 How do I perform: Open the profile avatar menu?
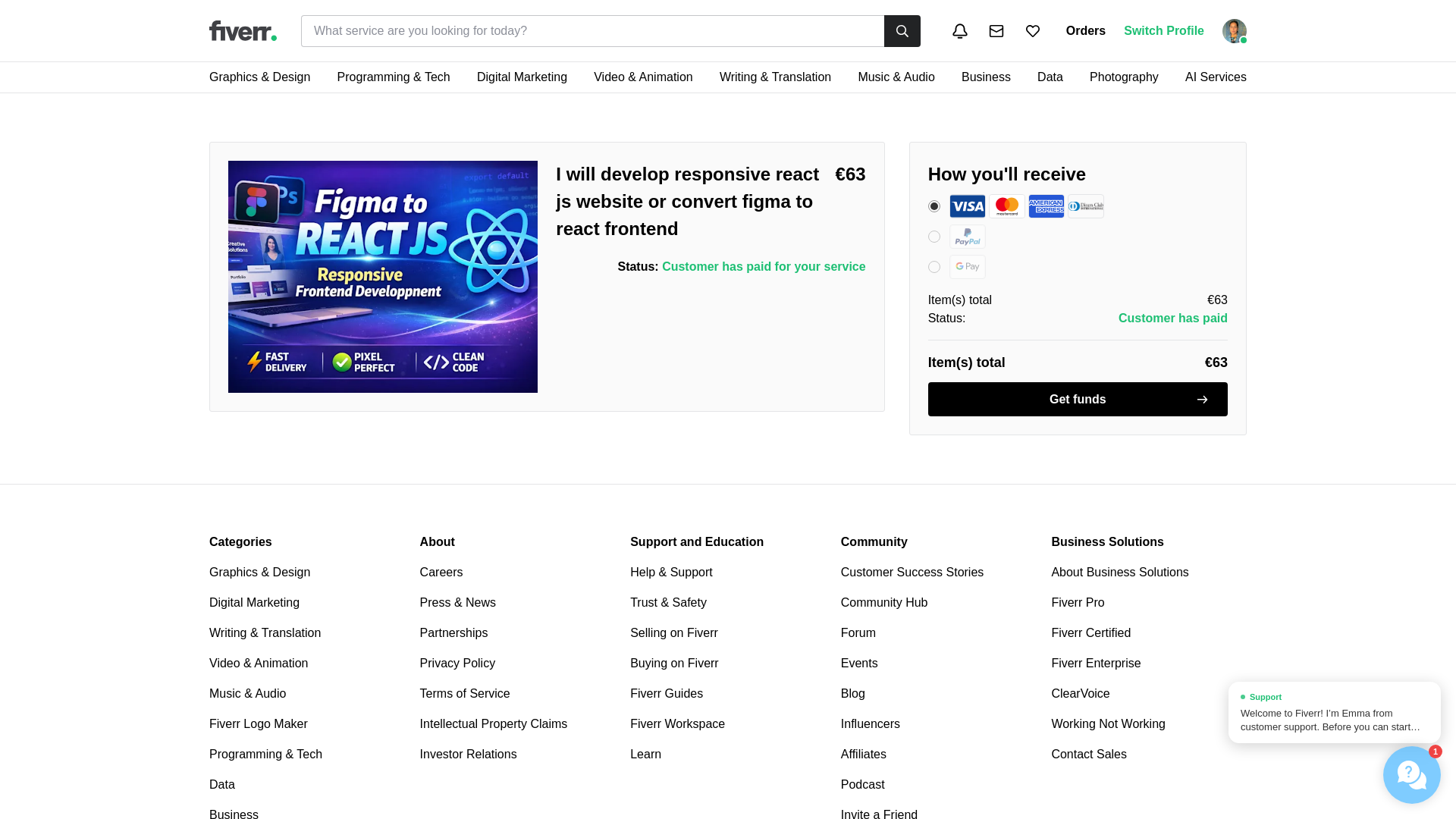(x=1234, y=31)
